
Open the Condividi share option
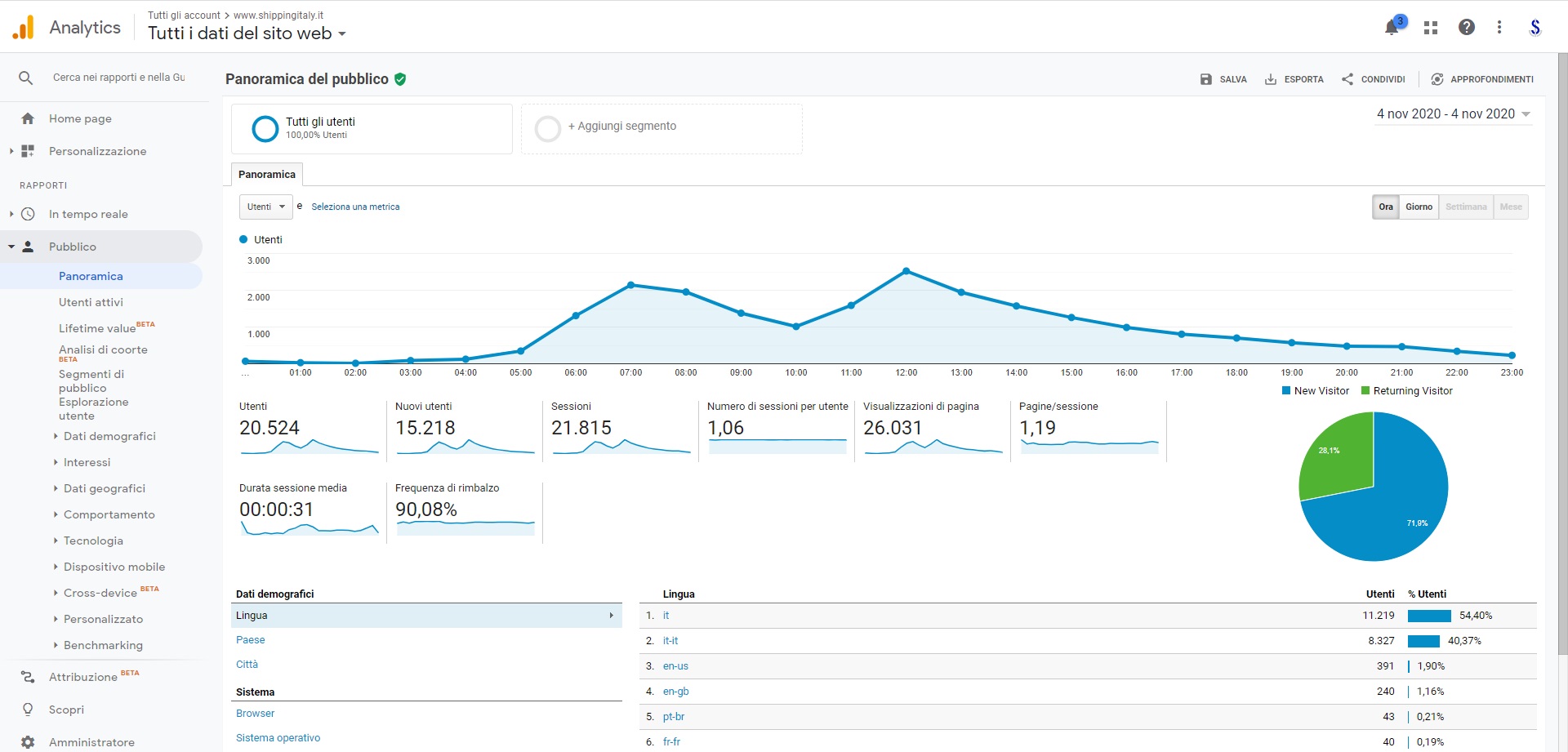click(1373, 79)
